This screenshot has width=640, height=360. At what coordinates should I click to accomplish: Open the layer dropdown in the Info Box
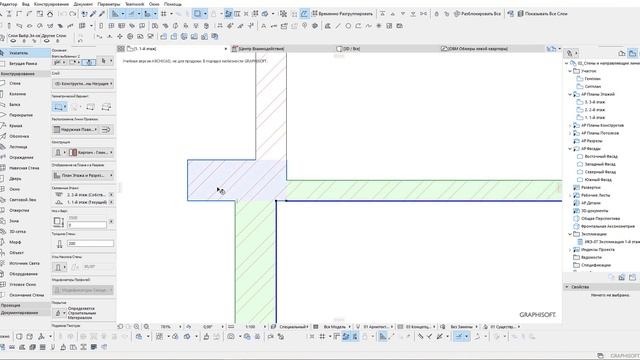click(83, 84)
